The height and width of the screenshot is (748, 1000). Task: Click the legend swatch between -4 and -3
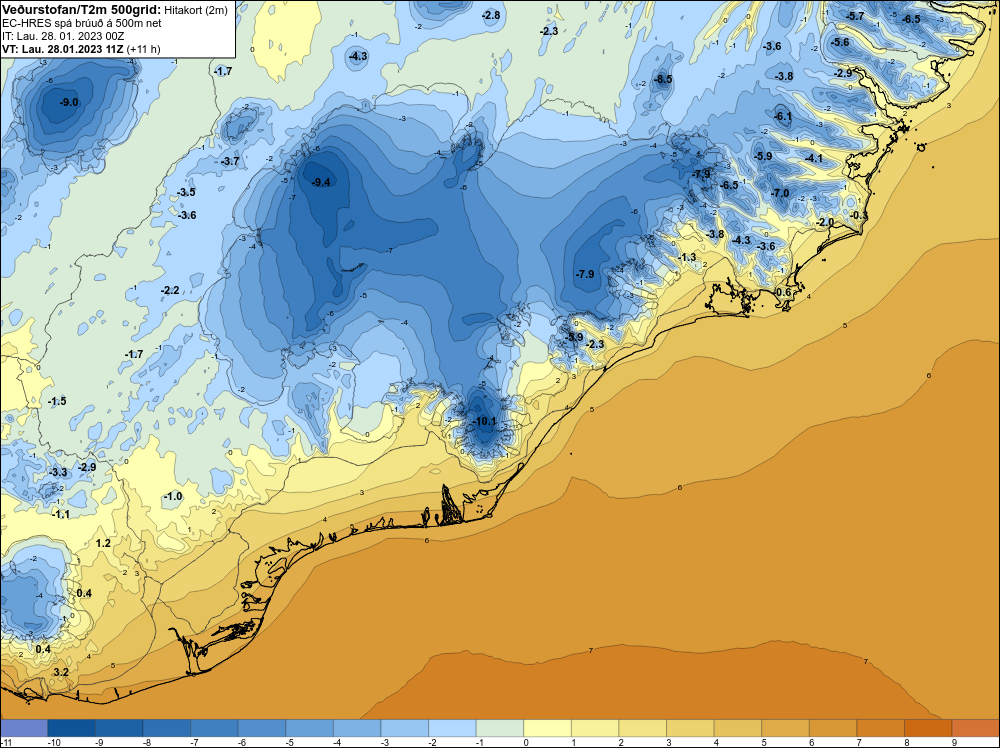click(357, 728)
